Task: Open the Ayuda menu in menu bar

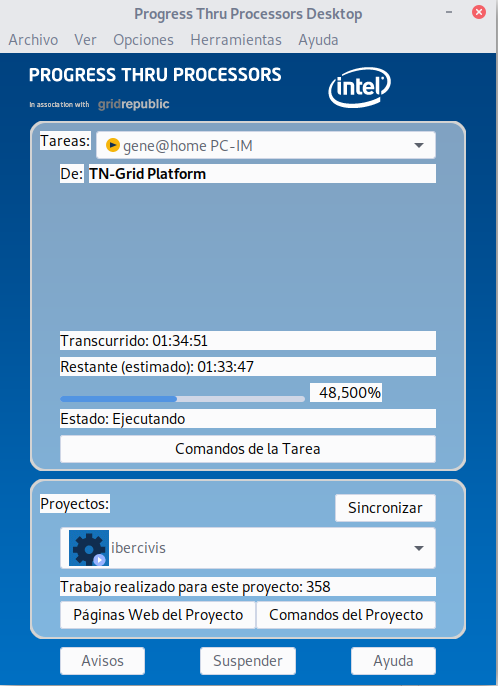Action: [318, 40]
